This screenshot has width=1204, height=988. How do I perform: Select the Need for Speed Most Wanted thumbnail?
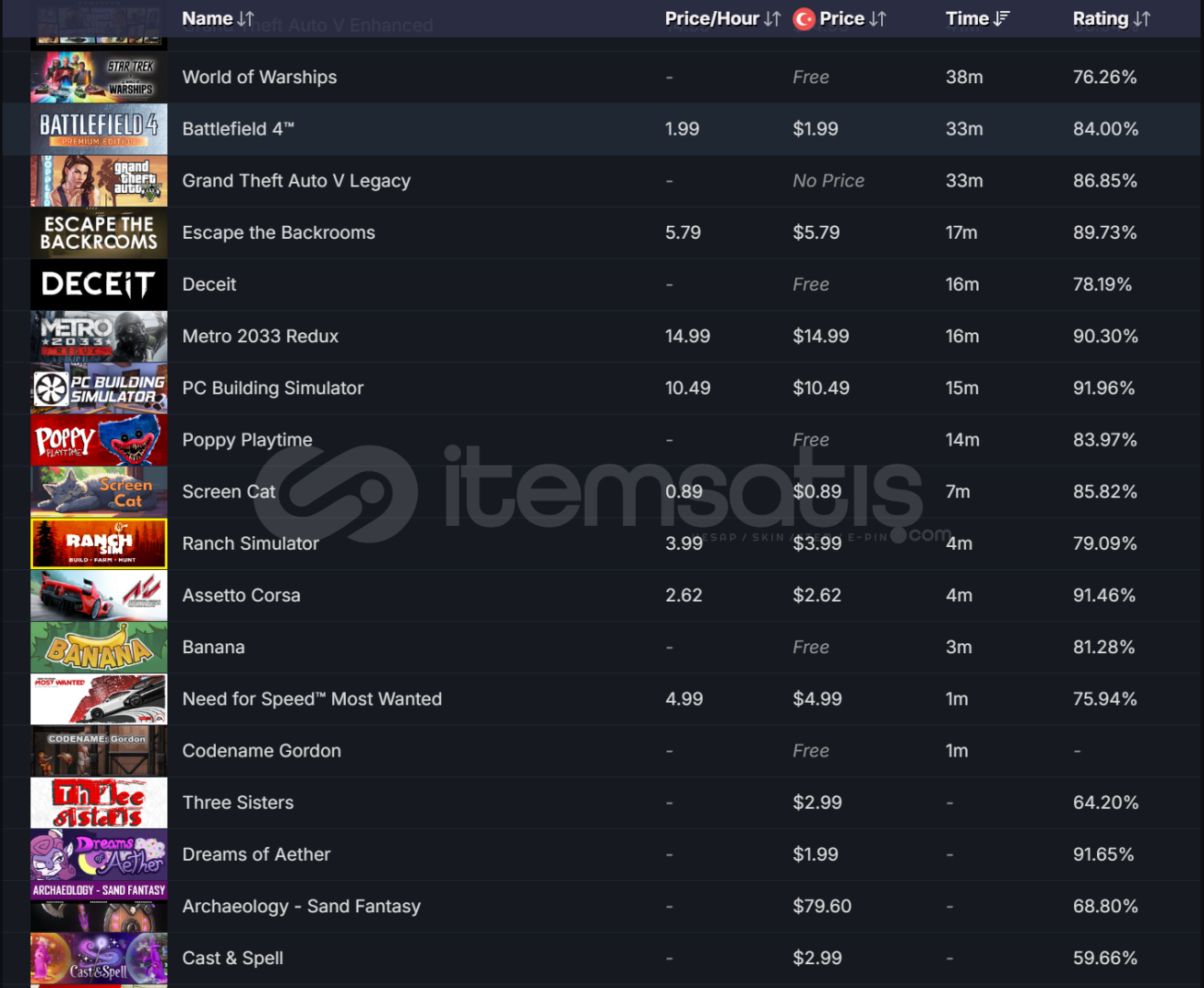pos(99,699)
